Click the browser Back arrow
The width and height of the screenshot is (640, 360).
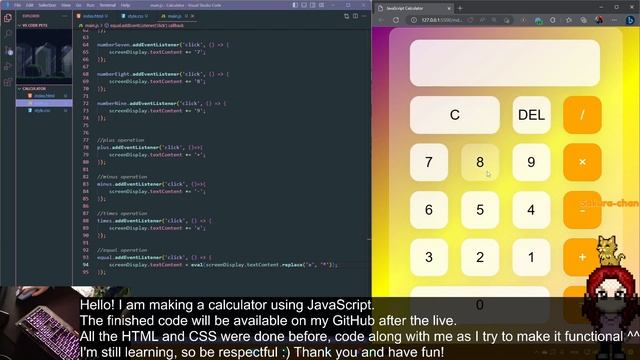click(381, 20)
